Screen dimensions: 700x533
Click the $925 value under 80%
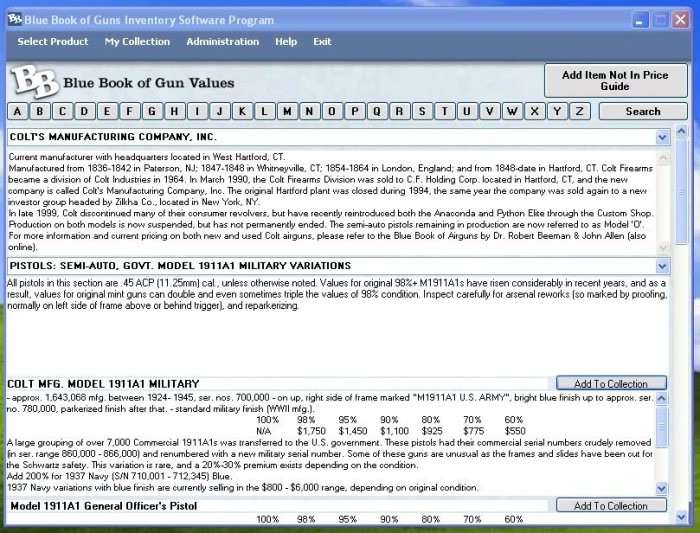click(x=432, y=431)
